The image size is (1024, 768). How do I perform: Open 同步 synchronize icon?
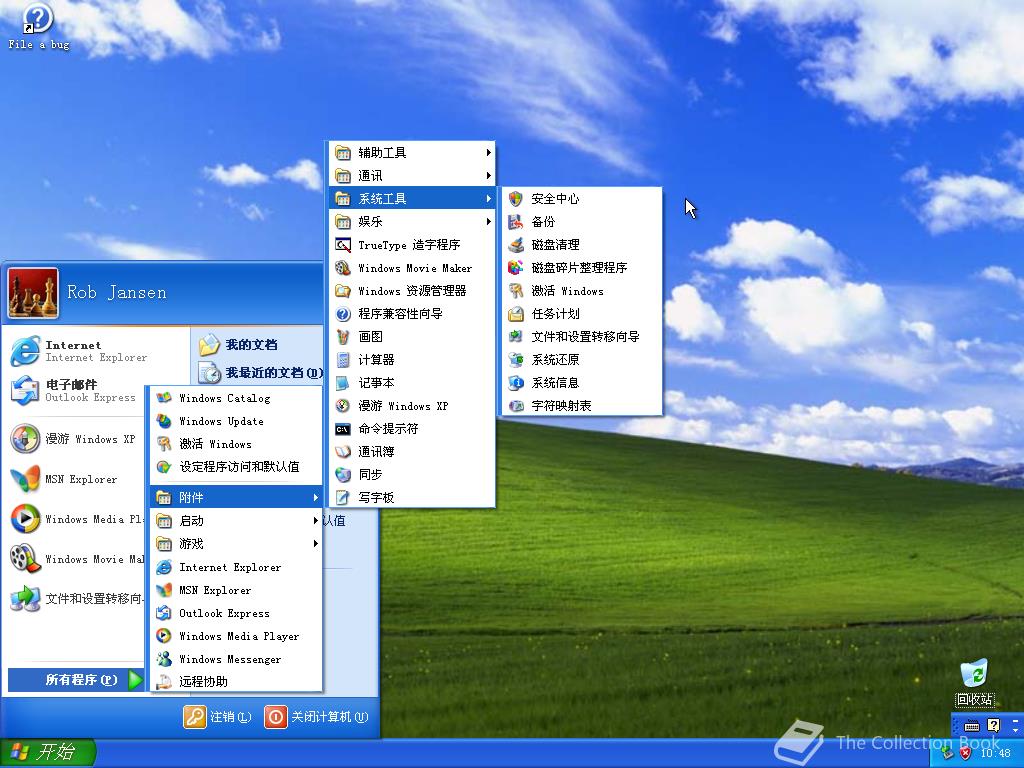(x=343, y=475)
